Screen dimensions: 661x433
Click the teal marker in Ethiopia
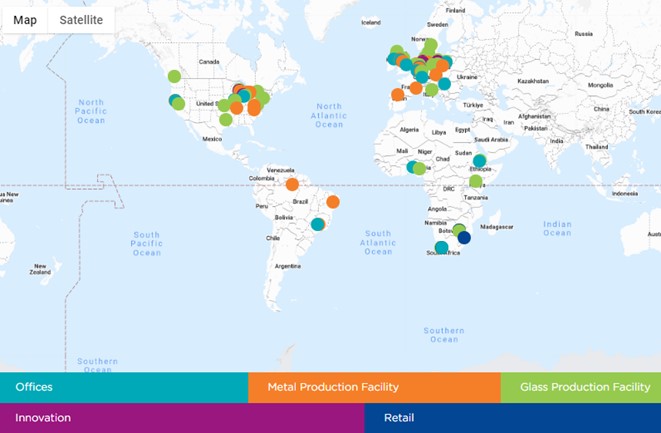point(479,161)
